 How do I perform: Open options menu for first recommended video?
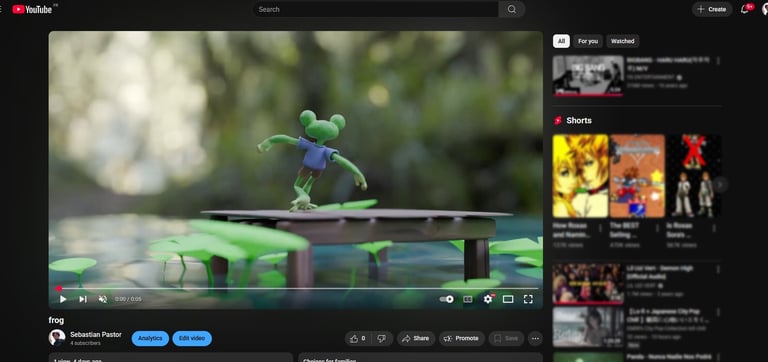(x=718, y=61)
